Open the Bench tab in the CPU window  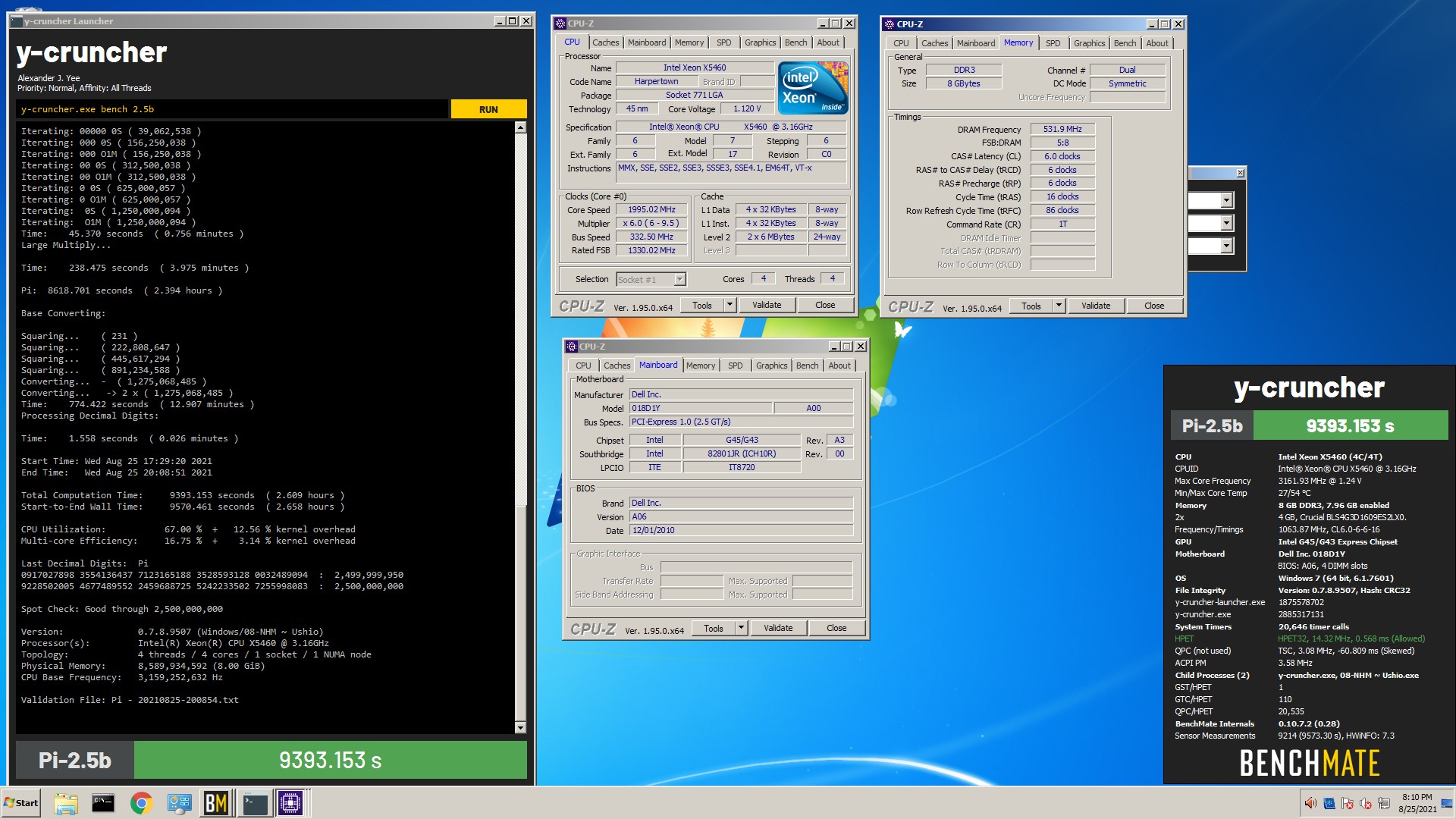tap(795, 42)
